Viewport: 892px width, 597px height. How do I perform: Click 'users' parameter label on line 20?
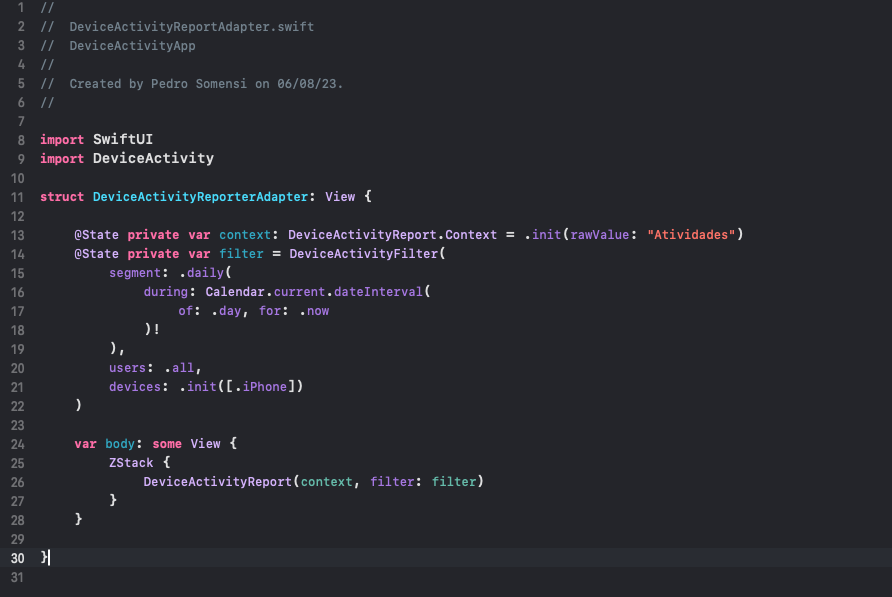click(x=127, y=368)
